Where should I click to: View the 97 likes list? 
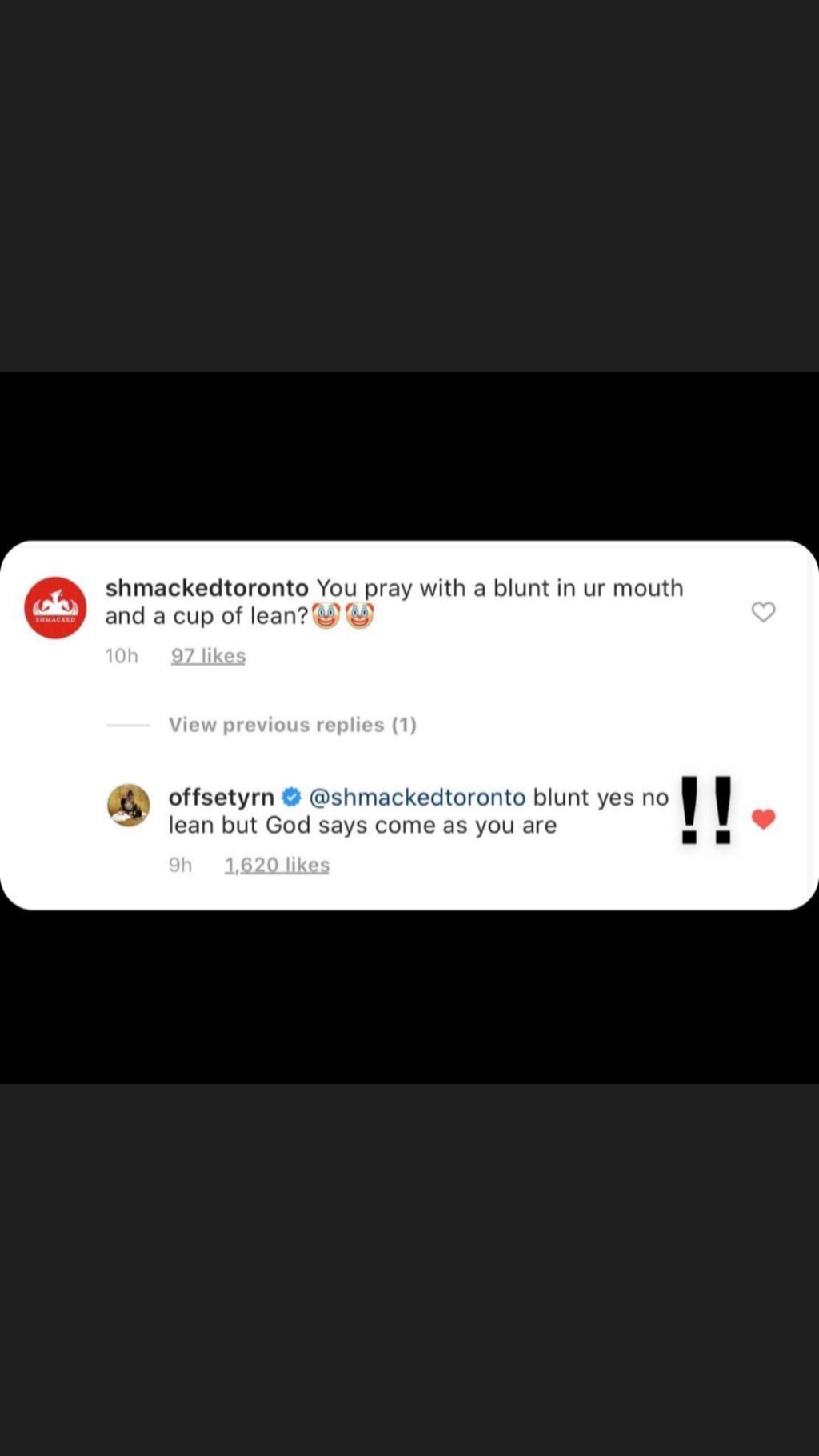click(208, 656)
